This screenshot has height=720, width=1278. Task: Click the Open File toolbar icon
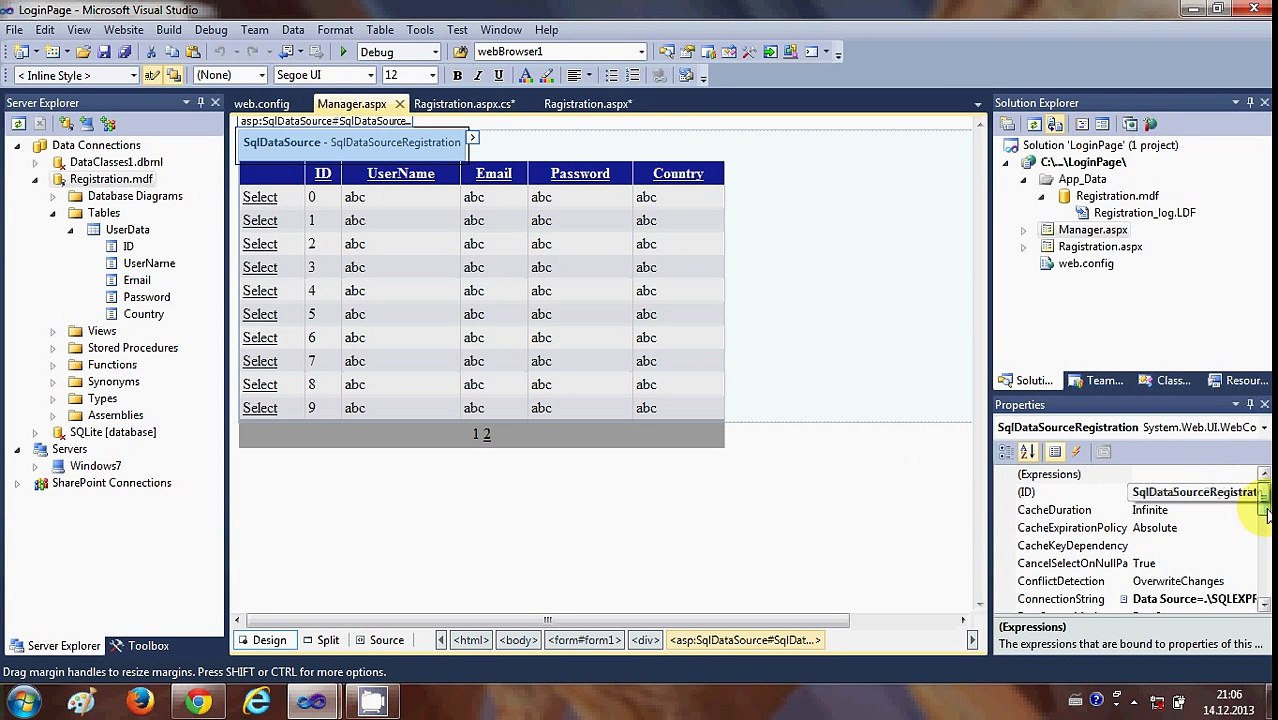point(83,52)
